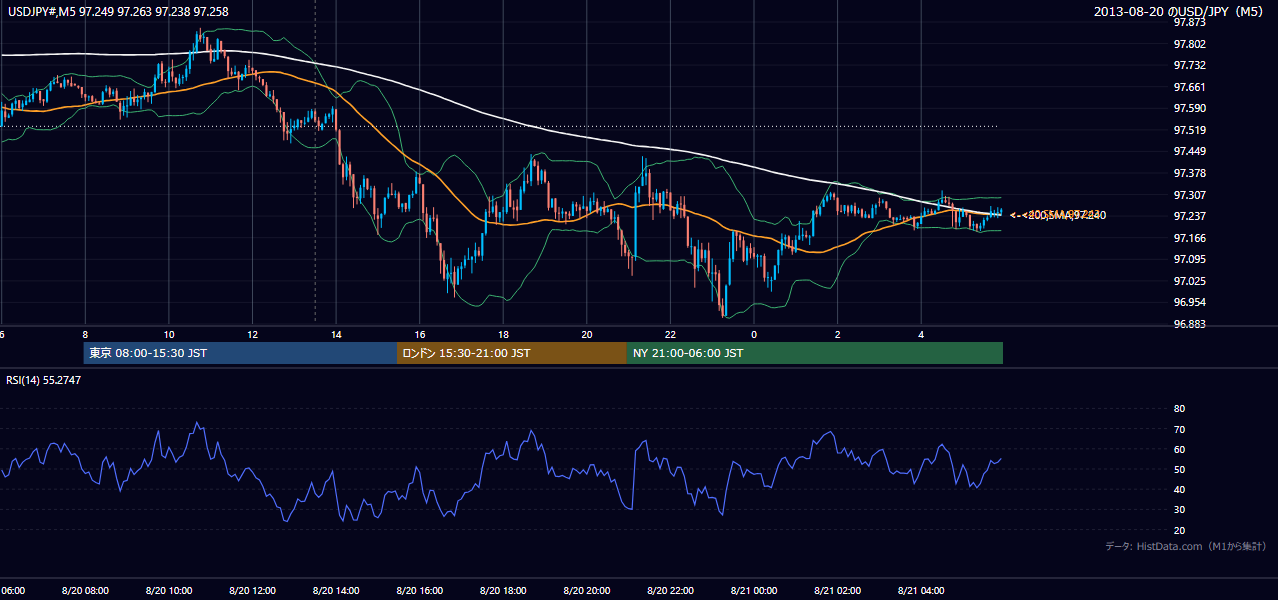Screen dimensions: 1278x600
Task: Click the 8/20 08:00 bottom time label
Action: (85, 590)
